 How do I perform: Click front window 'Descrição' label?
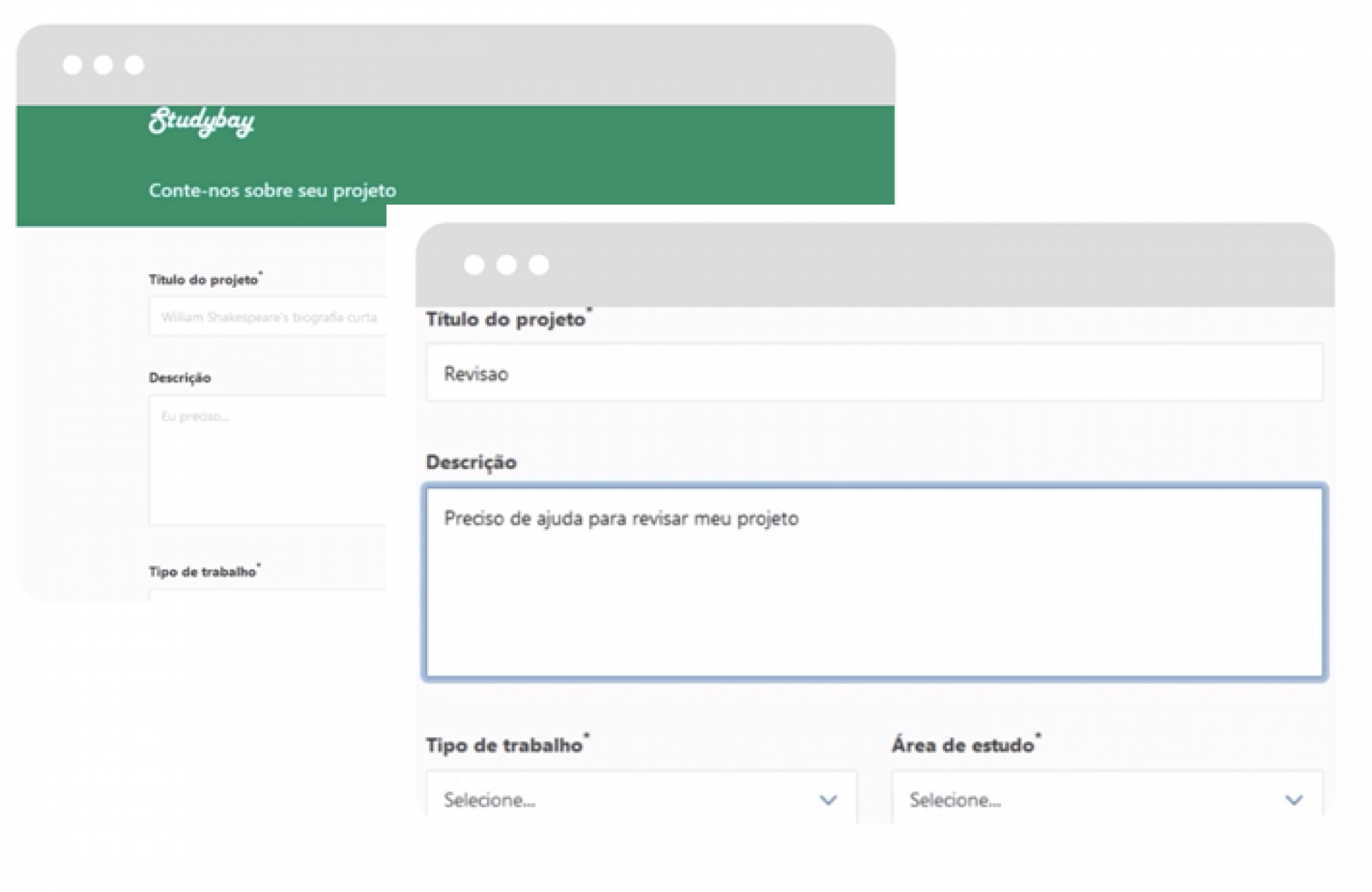[x=471, y=462]
